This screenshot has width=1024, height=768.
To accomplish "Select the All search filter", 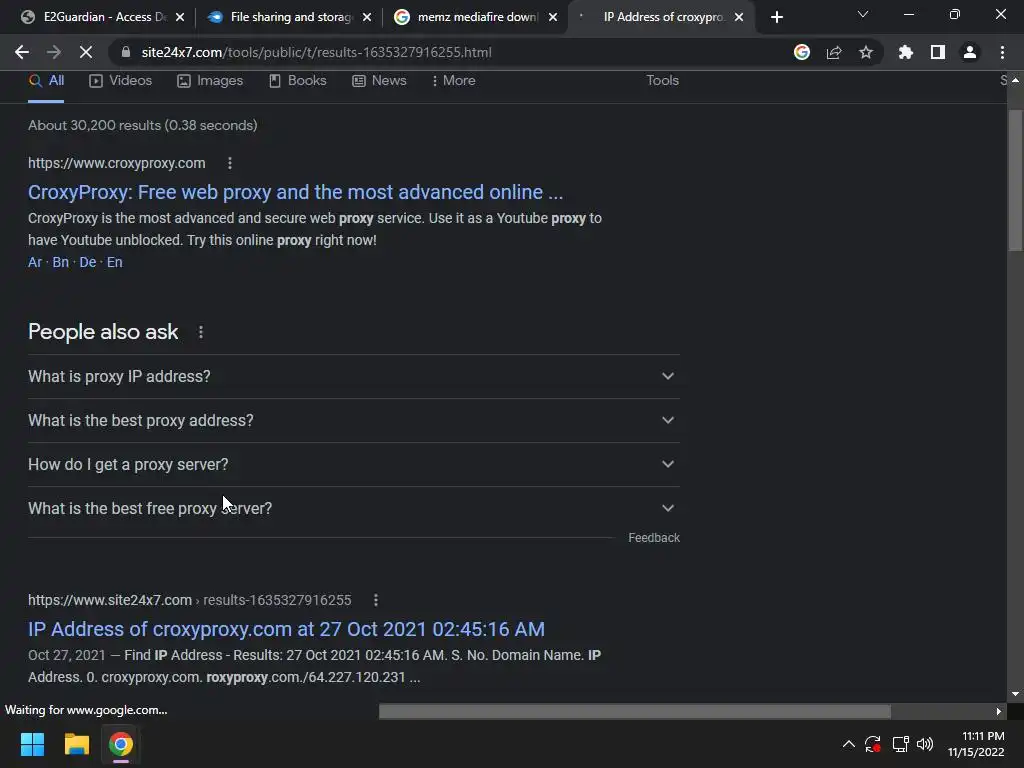I will (x=46, y=80).
